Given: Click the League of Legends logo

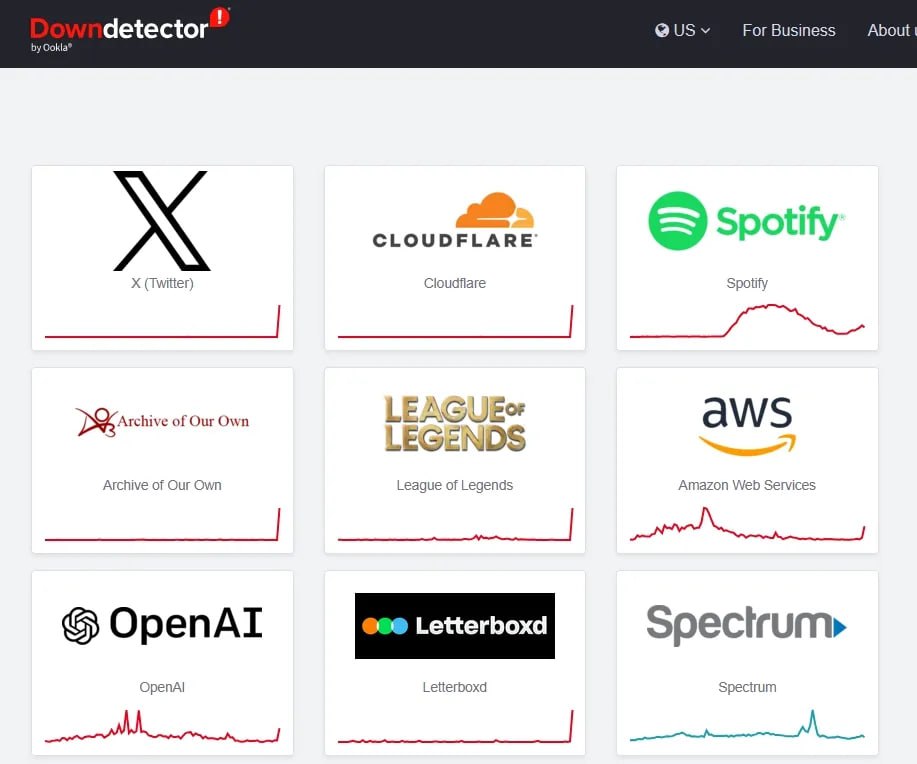Looking at the screenshot, I should pos(454,424).
